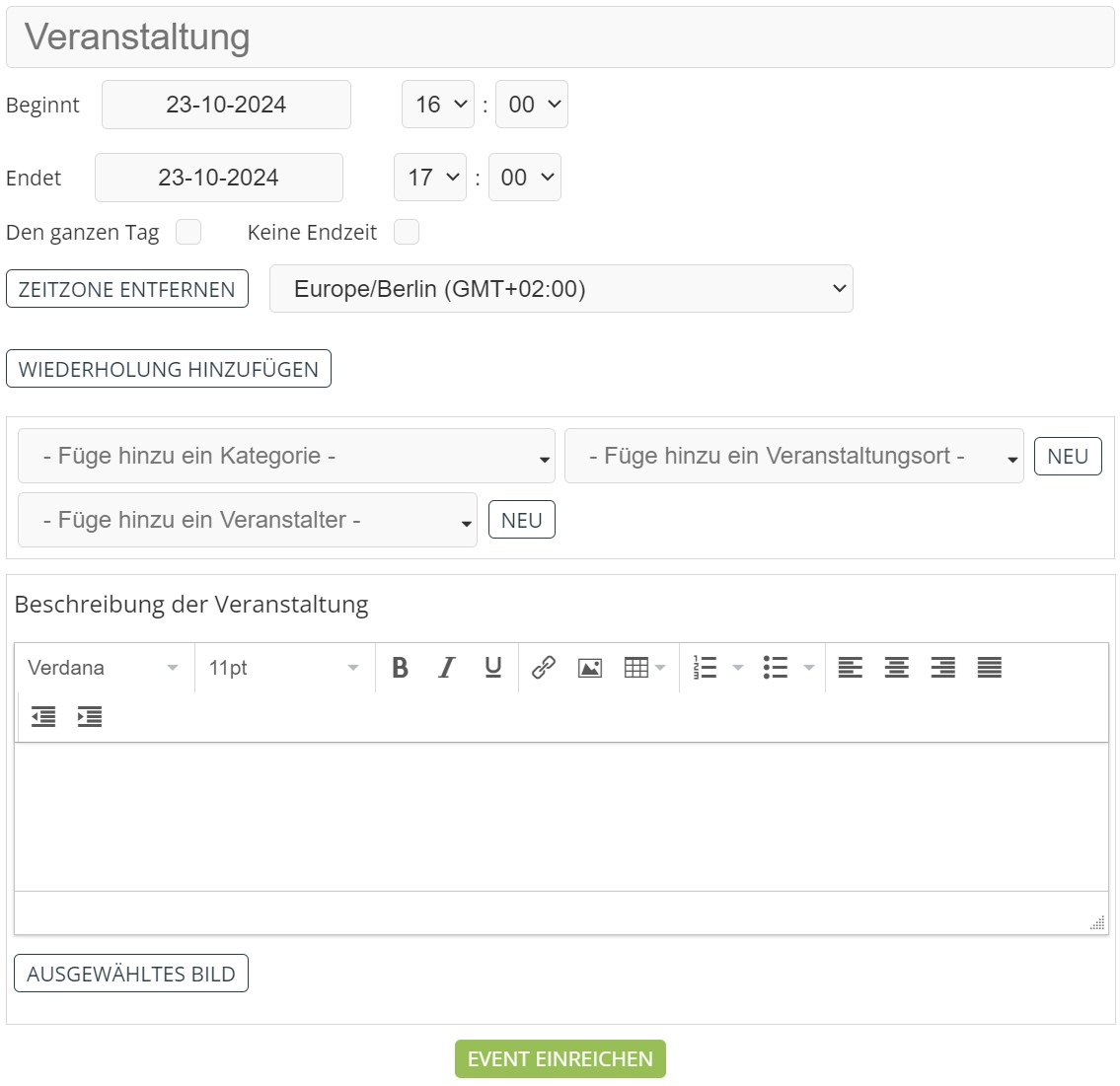1120x1086 pixels.
Task: Open the start hour dropdown showing 16
Action: (x=438, y=105)
